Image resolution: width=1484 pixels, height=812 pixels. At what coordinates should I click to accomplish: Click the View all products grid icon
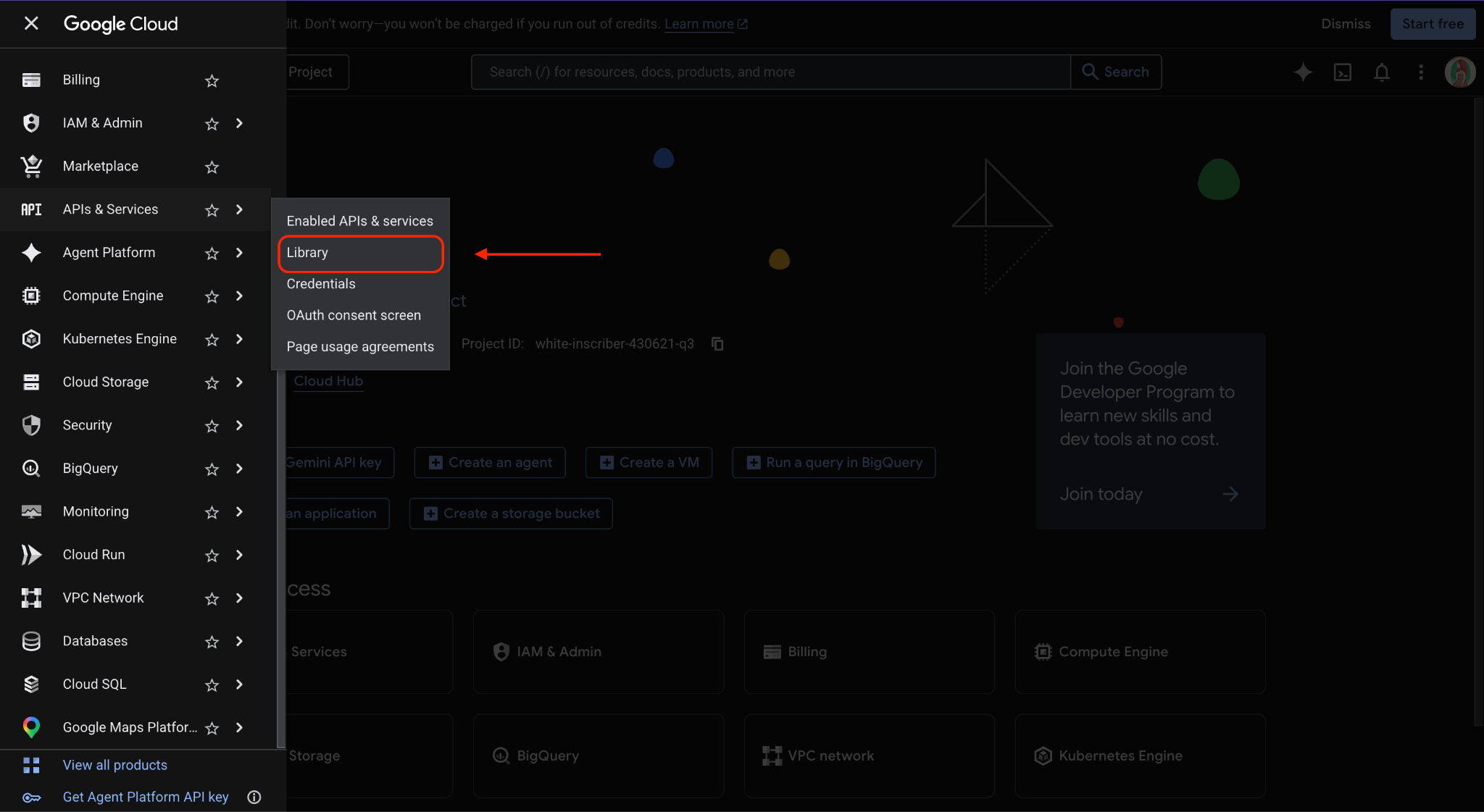point(31,765)
